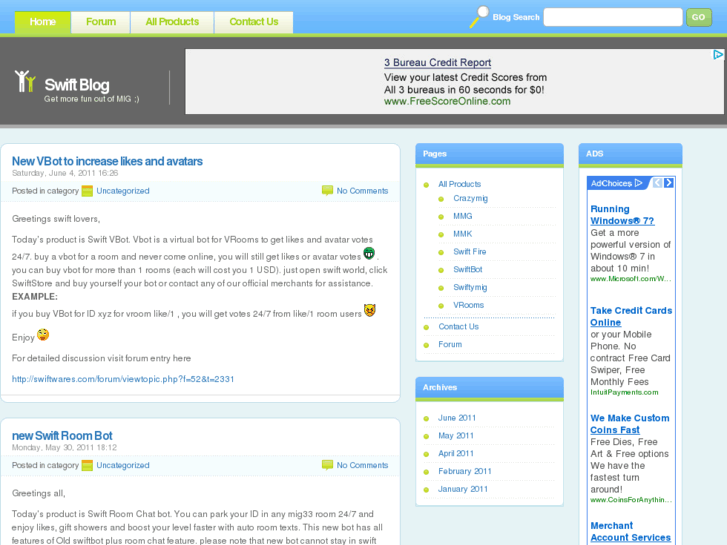Click the magnifying glass search icon
The width and height of the screenshot is (727, 545).
pos(479,17)
